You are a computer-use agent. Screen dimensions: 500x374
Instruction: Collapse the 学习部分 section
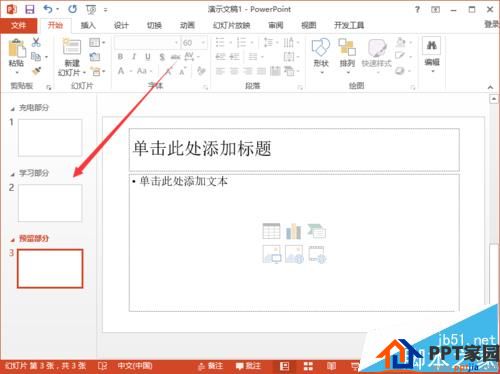[x=13, y=174]
